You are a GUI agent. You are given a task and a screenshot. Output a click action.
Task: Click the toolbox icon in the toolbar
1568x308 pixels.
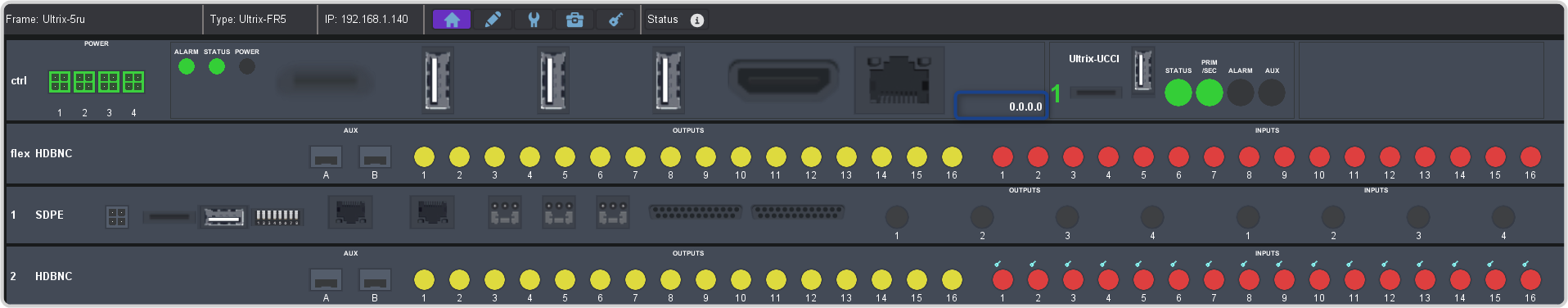[x=574, y=20]
